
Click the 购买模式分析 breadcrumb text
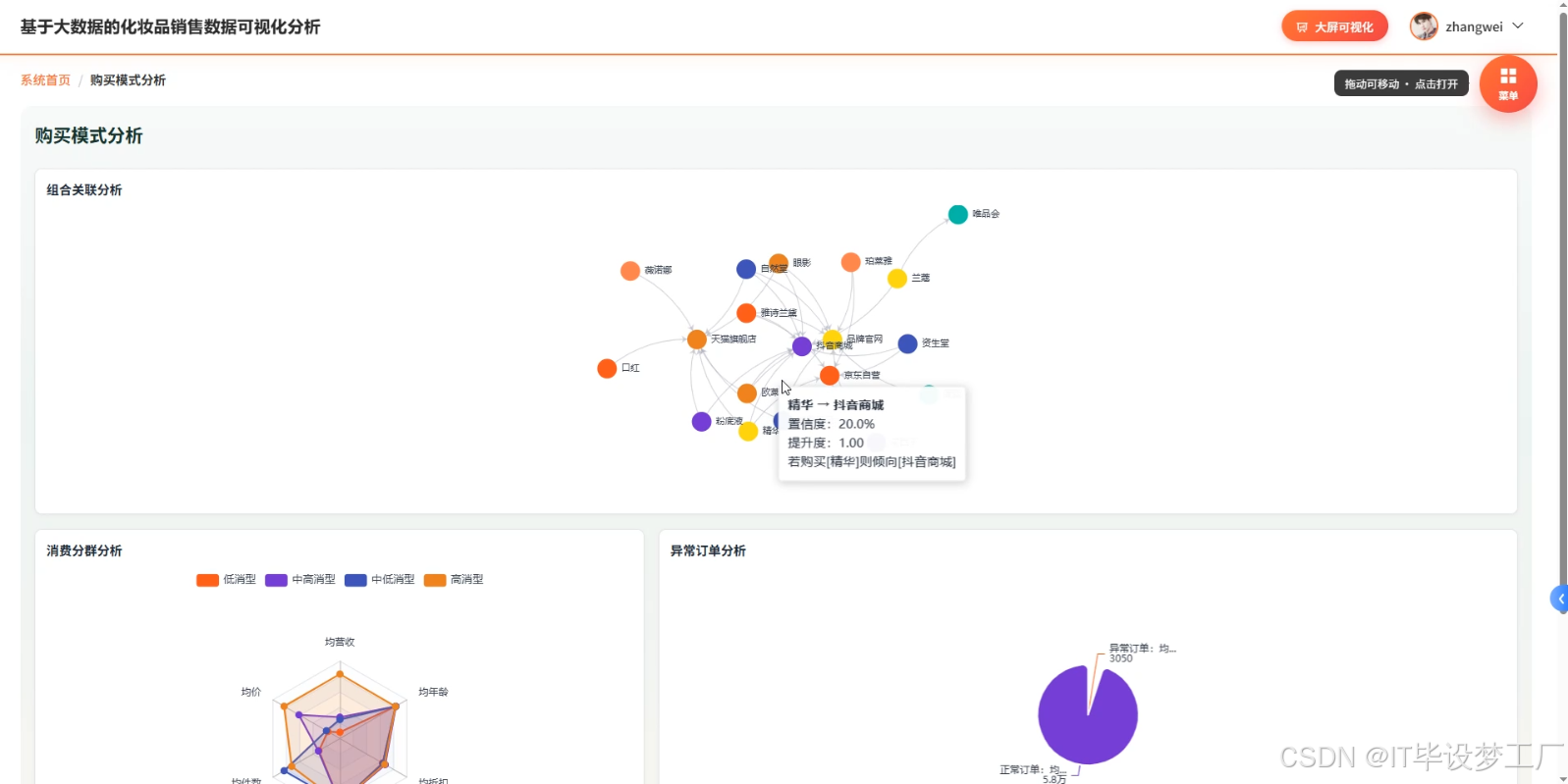128,80
